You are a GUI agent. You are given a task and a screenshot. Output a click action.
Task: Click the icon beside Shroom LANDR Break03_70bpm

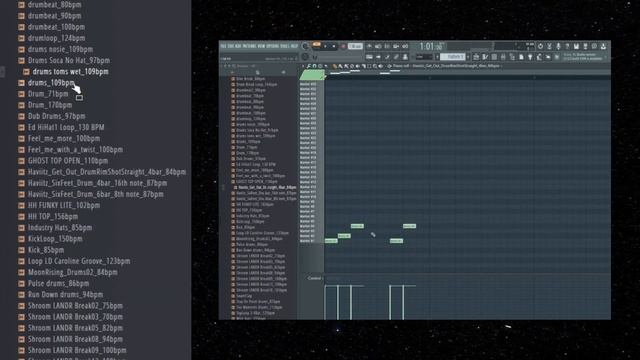click(21, 317)
